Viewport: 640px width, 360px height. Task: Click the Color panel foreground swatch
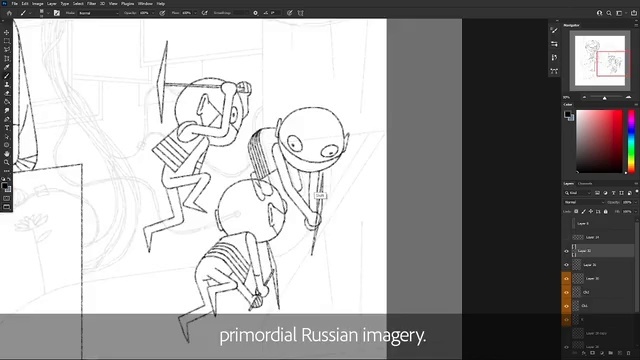567,115
